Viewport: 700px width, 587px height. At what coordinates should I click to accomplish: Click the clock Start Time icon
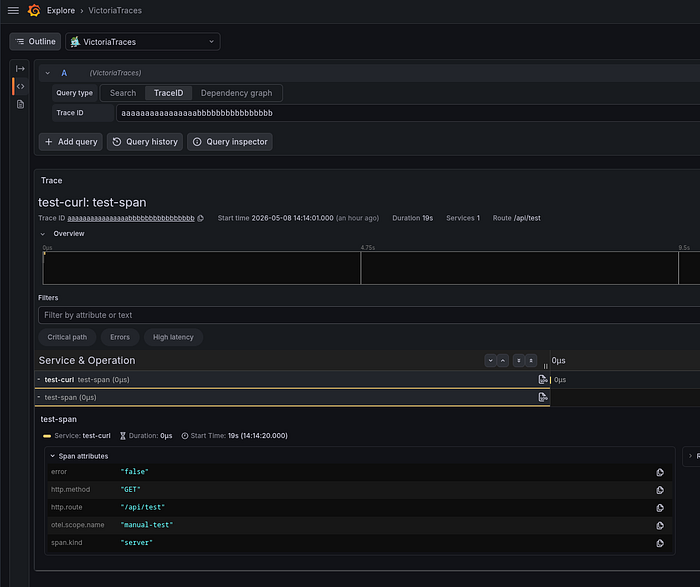point(185,436)
